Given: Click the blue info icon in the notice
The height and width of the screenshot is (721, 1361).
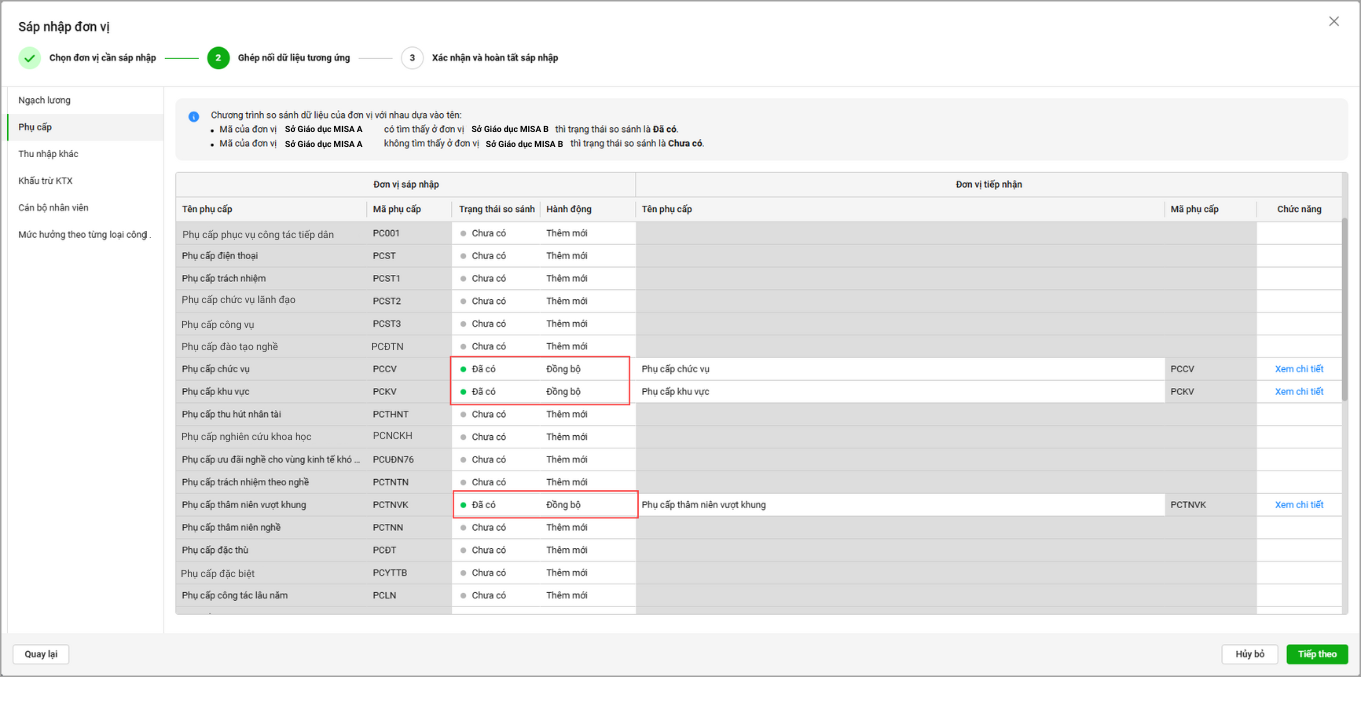Looking at the screenshot, I should pyautogui.click(x=193, y=116).
